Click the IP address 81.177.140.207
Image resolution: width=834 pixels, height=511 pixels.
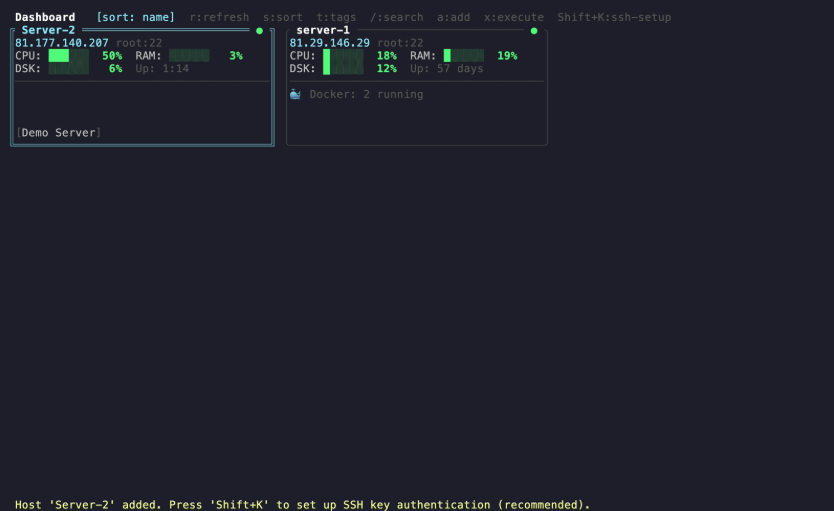click(62, 43)
